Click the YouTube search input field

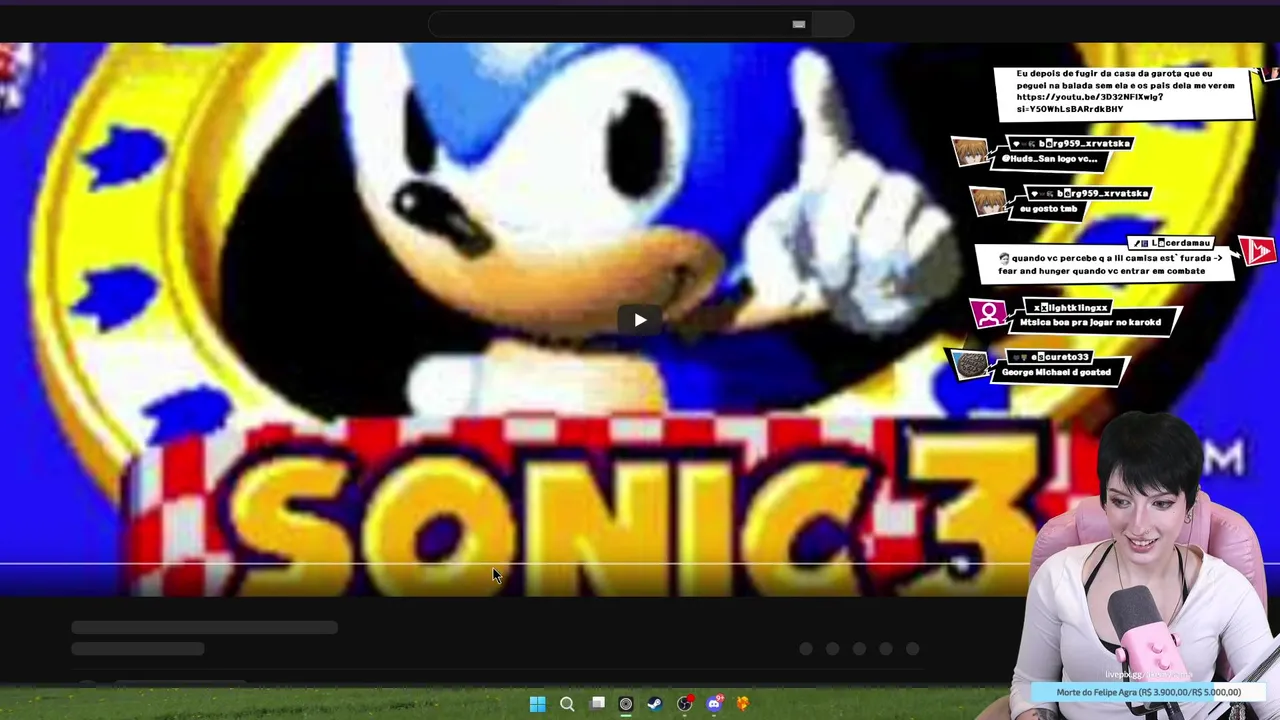pos(618,24)
